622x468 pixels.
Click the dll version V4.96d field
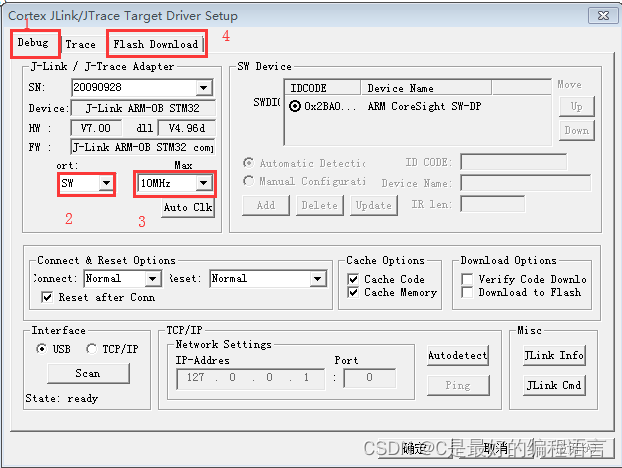click(x=187, y=128)
